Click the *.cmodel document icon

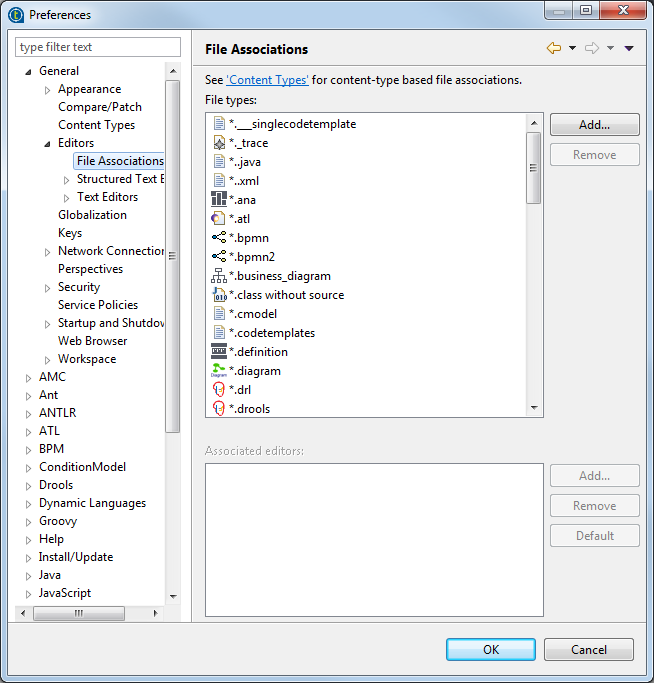pos(219,313)
